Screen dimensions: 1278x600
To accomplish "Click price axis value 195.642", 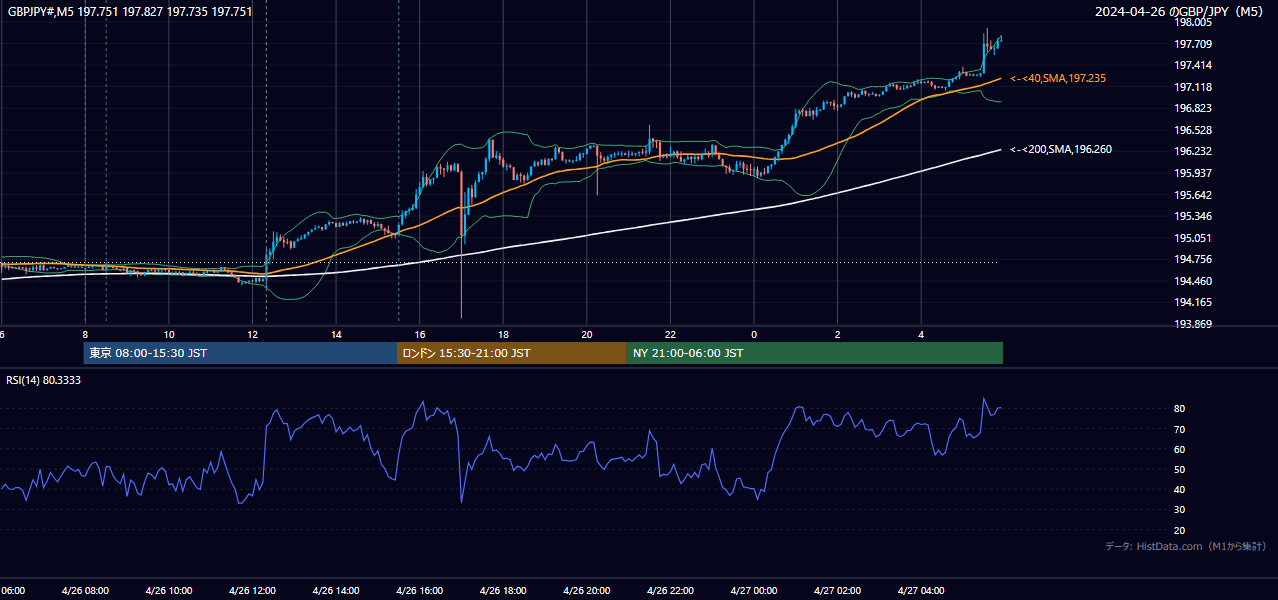I will [x=1194, y=195].
